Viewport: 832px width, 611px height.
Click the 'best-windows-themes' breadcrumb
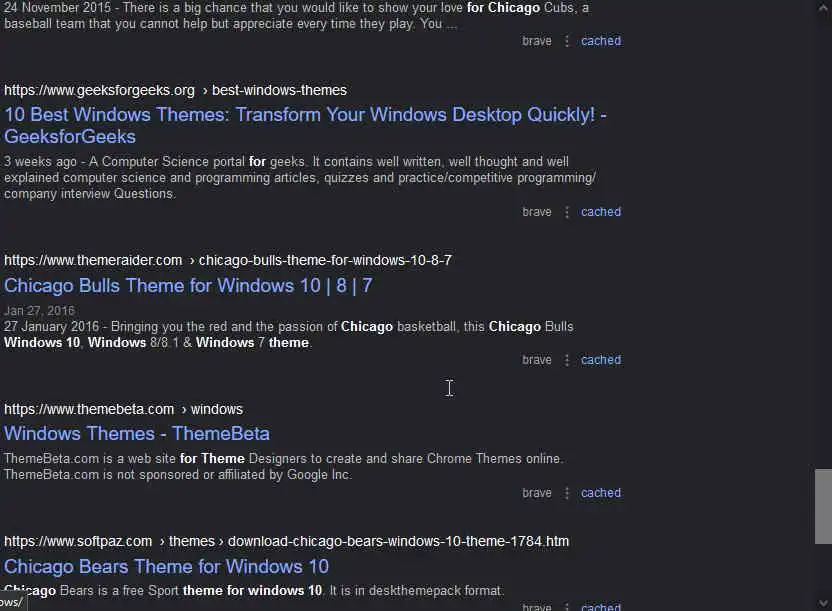pos(279,90)
